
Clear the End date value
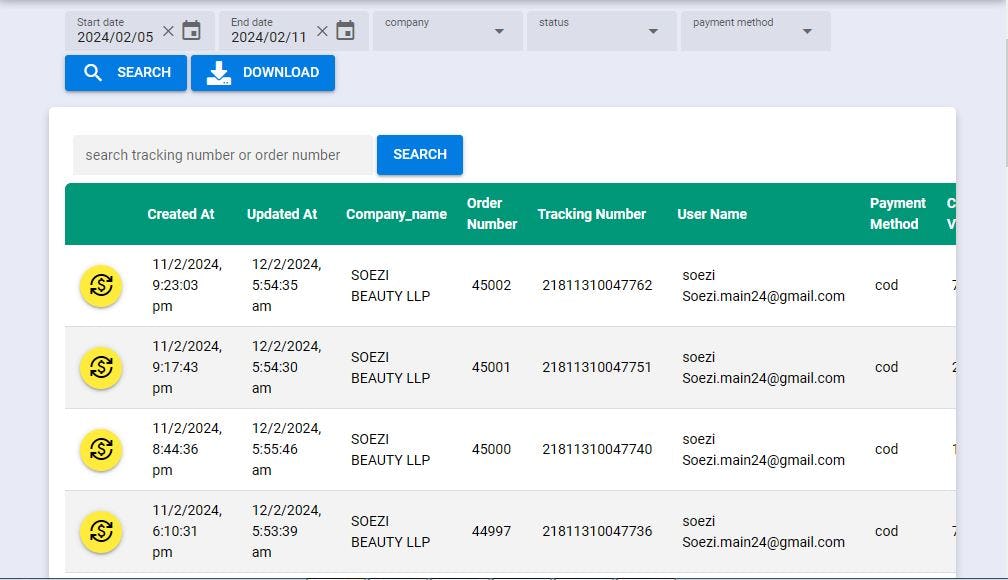pyautogui.click(x=322, y=29)
